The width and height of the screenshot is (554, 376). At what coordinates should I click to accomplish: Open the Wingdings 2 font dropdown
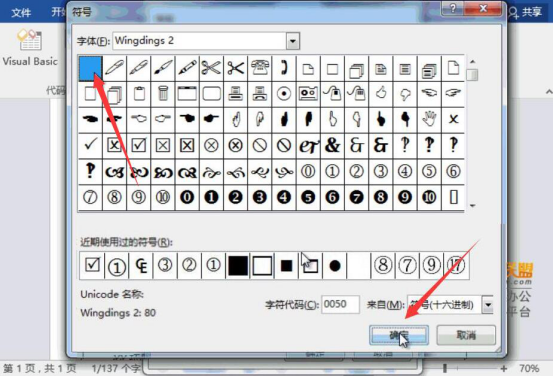(x=293, y=41)
